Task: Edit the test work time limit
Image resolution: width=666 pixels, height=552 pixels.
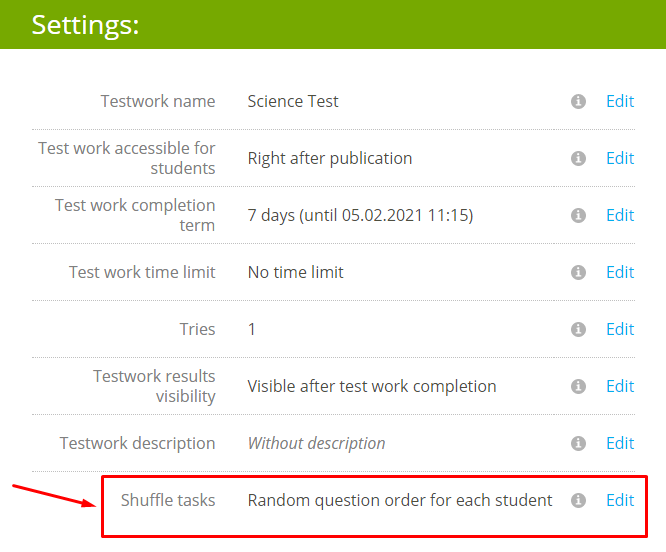Action: 620,272
